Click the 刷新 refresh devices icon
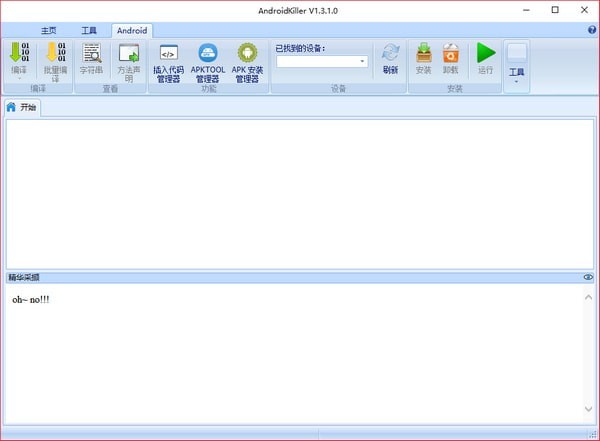 coord(390,54)
